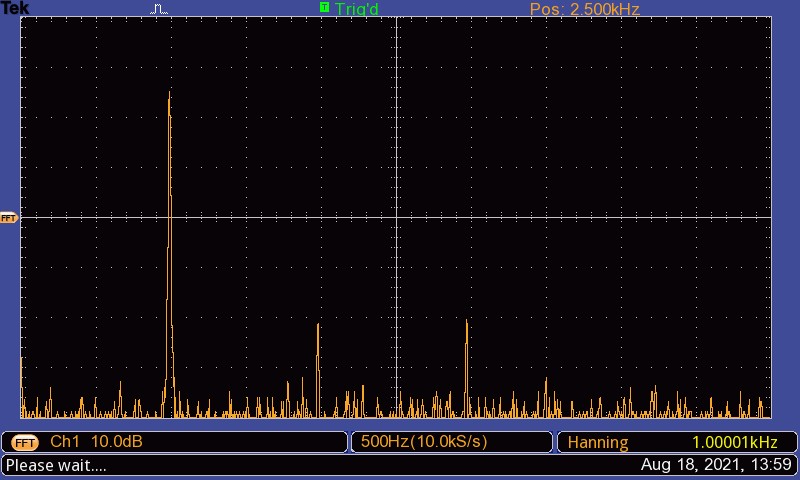Click the Ch1 10.0dB scale readout
800x480 pixels.
coord(96,441)
